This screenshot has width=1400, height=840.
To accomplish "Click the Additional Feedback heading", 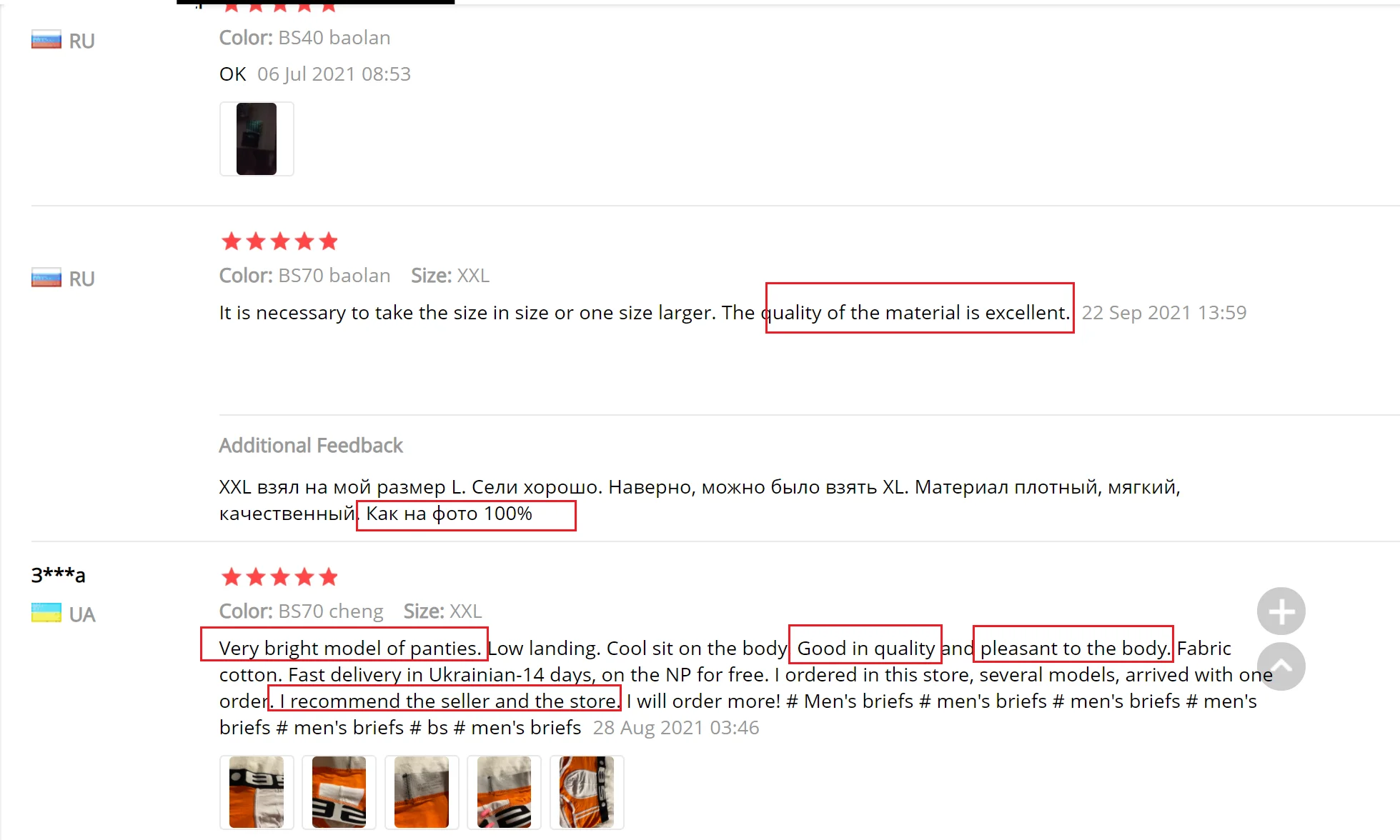I will coord(311,446).
